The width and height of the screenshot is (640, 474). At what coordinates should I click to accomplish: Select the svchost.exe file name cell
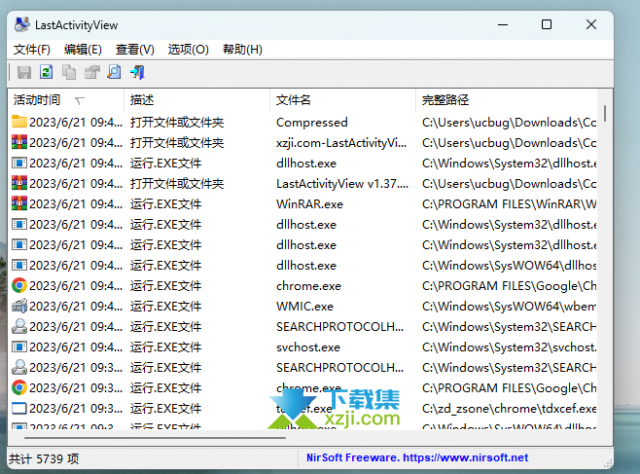[308, 347]
